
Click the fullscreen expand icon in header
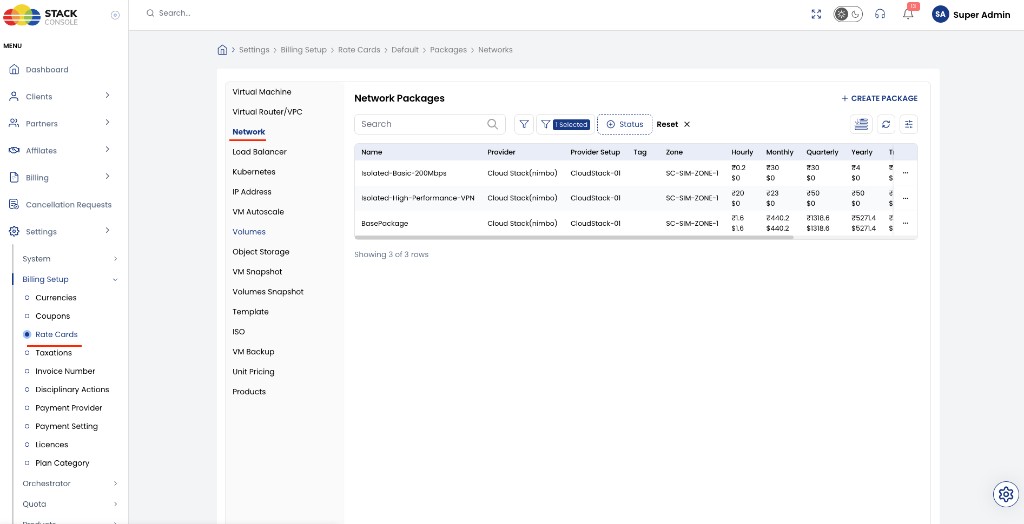coord(816,14)
